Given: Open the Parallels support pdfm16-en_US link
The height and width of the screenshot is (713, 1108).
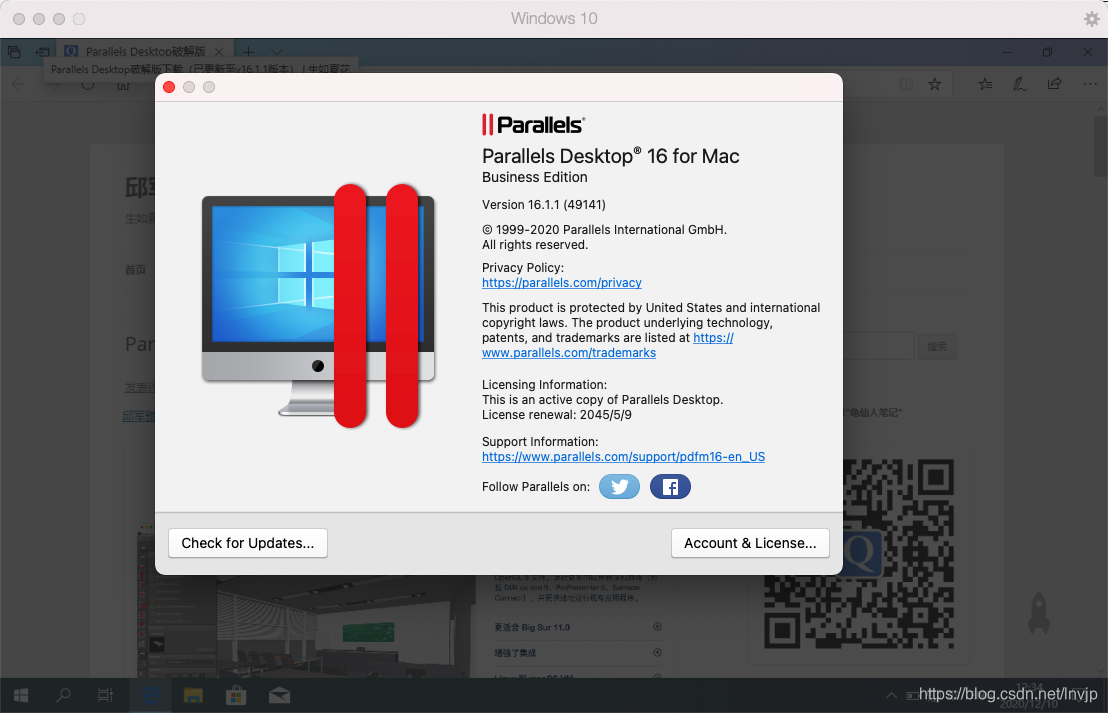Looking at the screenshot, I should (623, 456).
